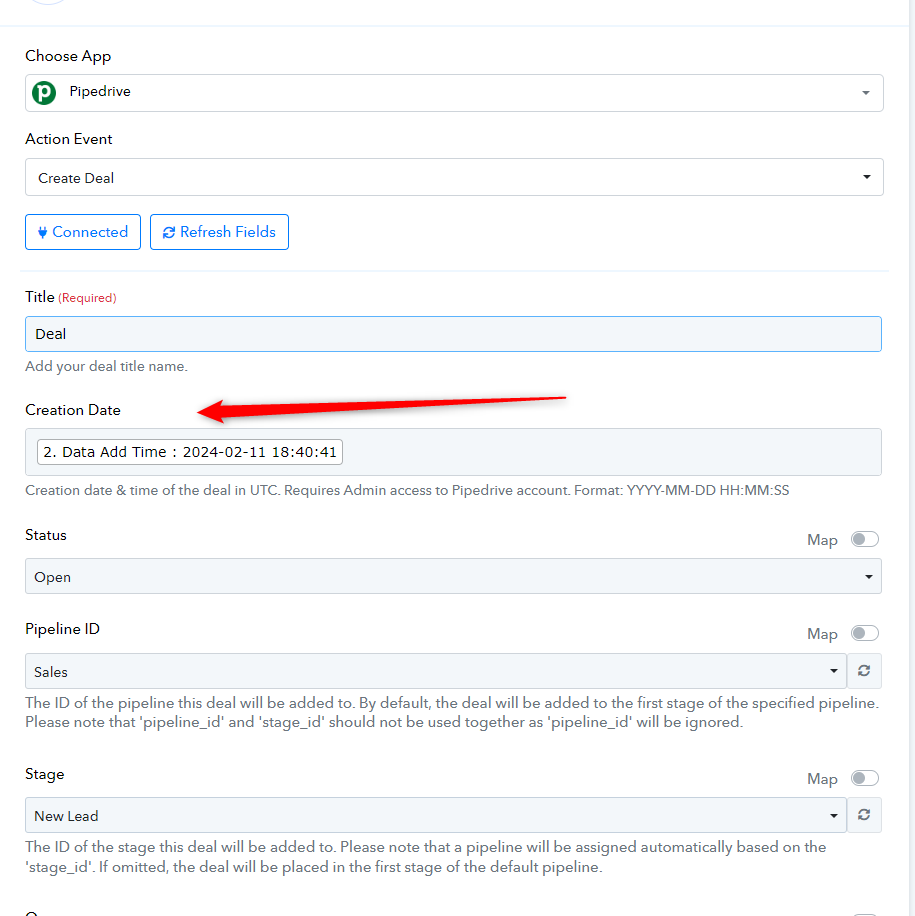Click the Pipedrive logo icon
Viewport: 915px width, 916px height.
coord(44,93)
